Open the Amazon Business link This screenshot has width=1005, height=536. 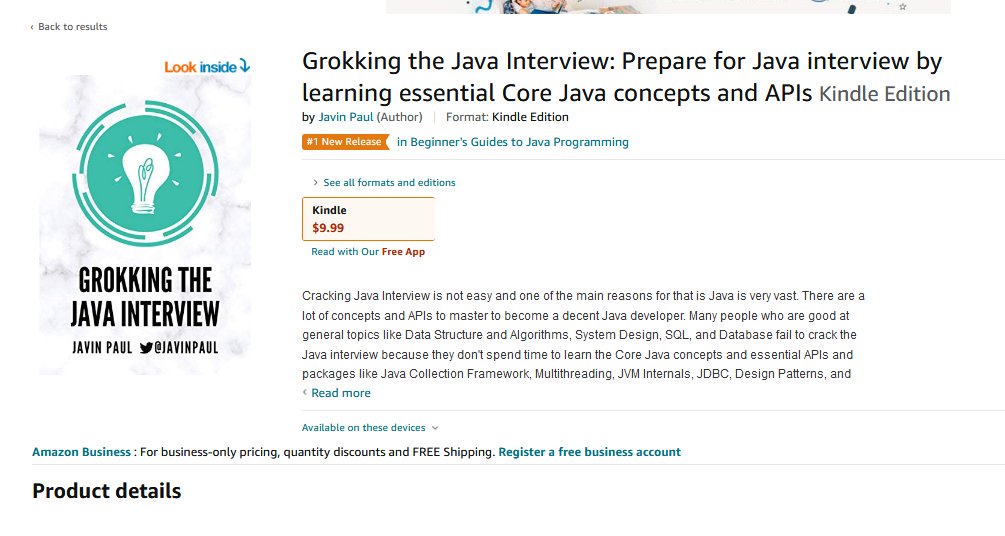81,452
